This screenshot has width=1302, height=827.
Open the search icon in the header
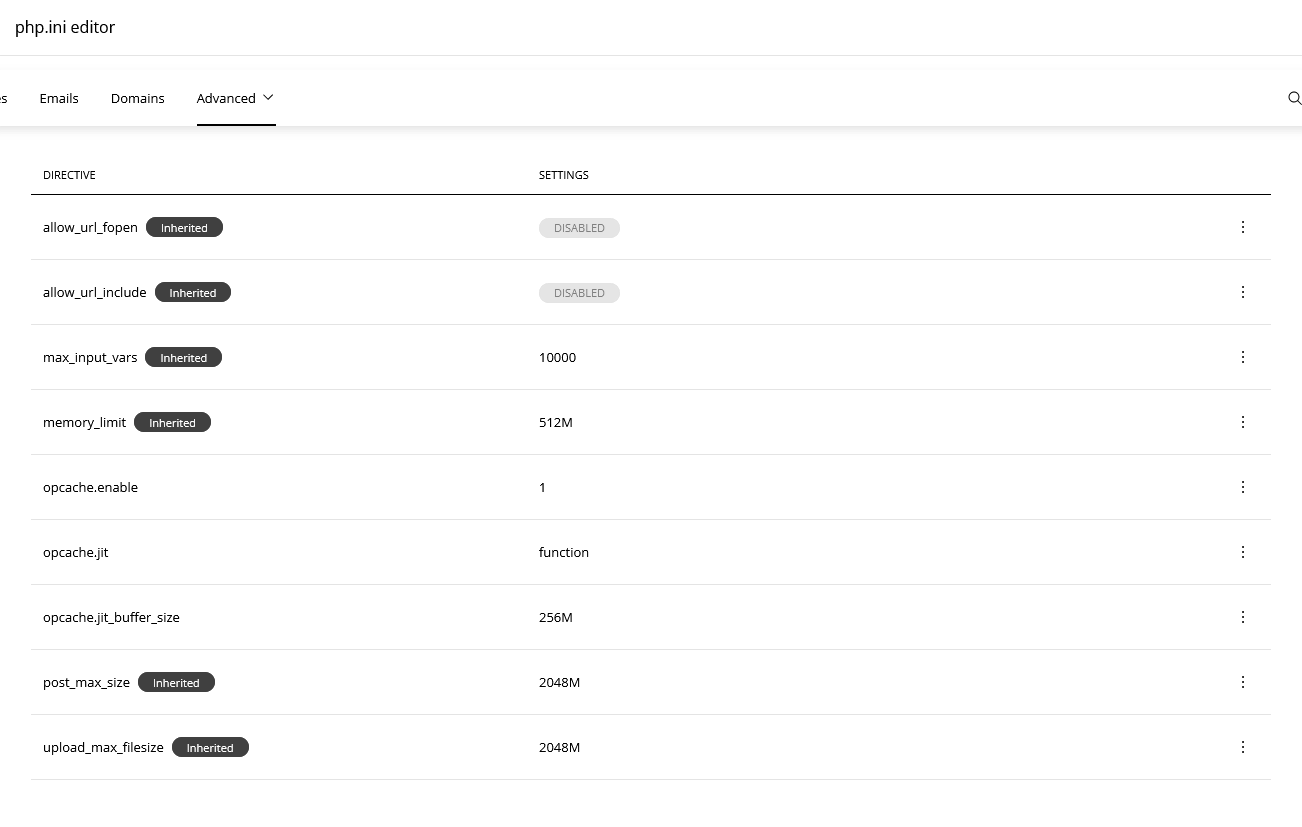point(1294,98)
